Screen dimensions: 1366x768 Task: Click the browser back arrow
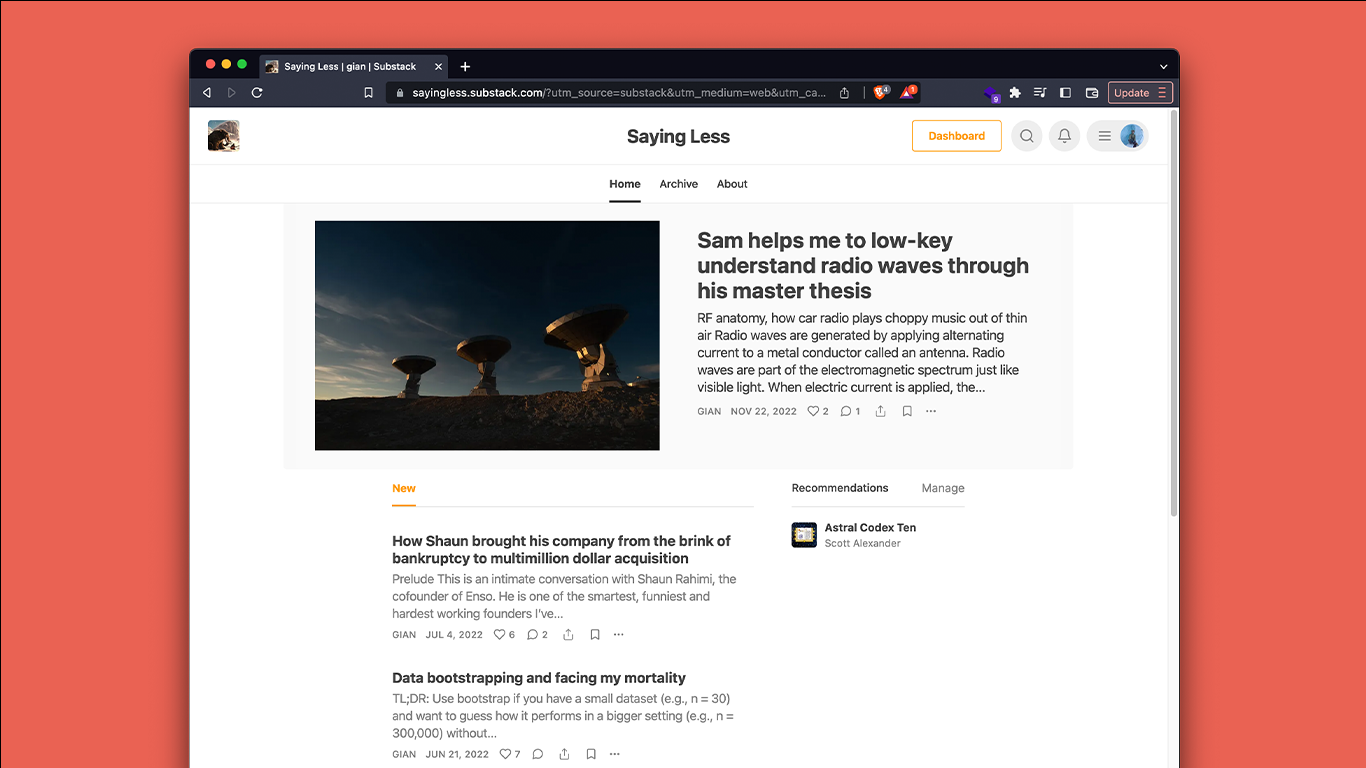point(207,93)
